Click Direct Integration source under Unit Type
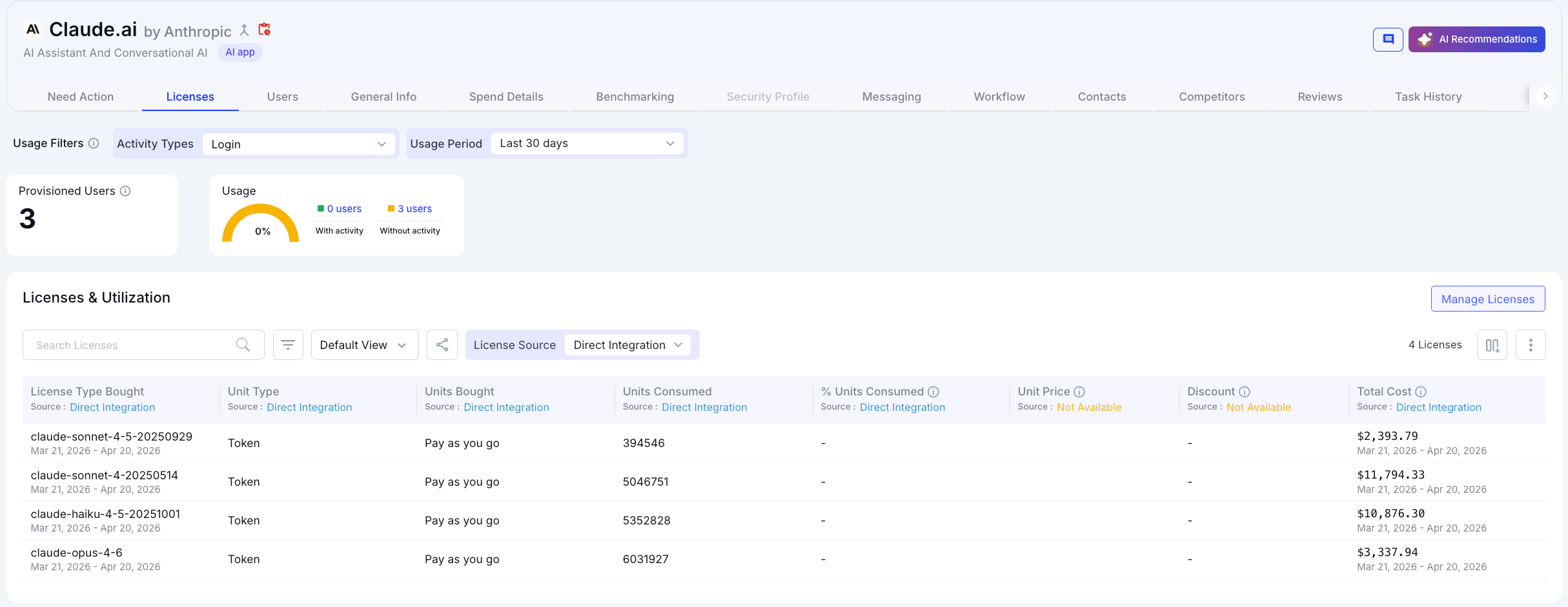Screen dimensions: 1568x607 click(309, 407)
